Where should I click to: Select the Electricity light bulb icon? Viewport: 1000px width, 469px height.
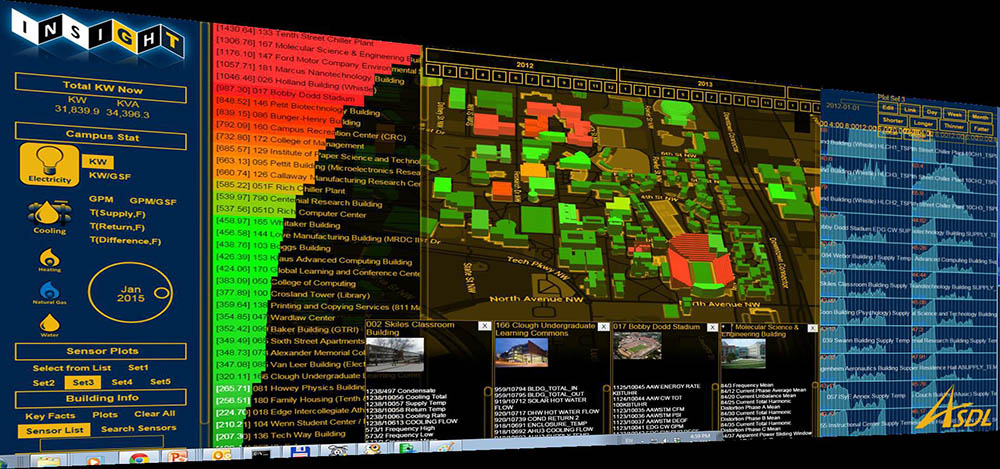[x=49, y=161]
